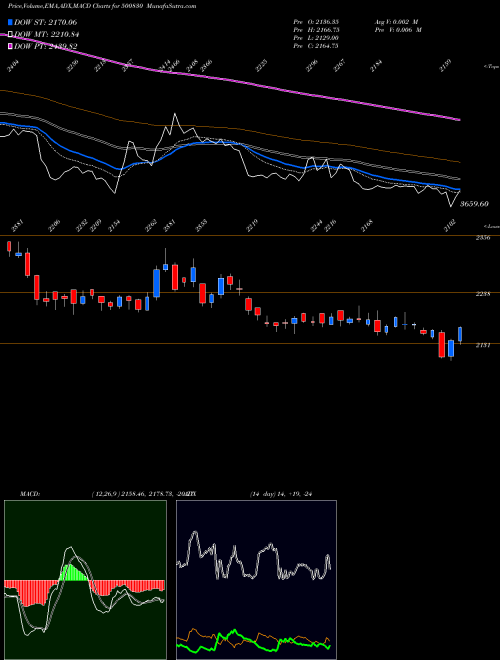This screenshot has width=500, height=660.
Task: Select the 'DOW ST: 2170.06' legend label
Action: coord(45,22)
